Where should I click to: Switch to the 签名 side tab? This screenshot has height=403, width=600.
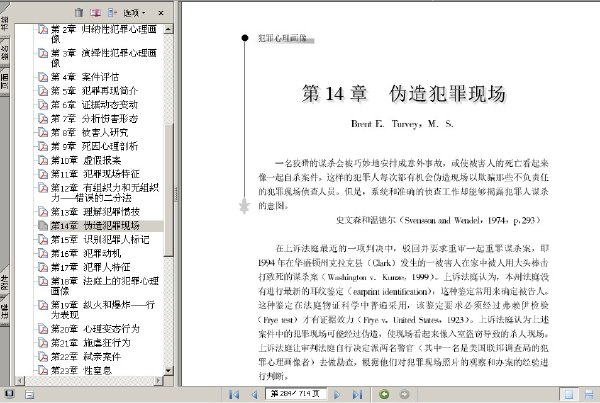[x=4, y=52]
